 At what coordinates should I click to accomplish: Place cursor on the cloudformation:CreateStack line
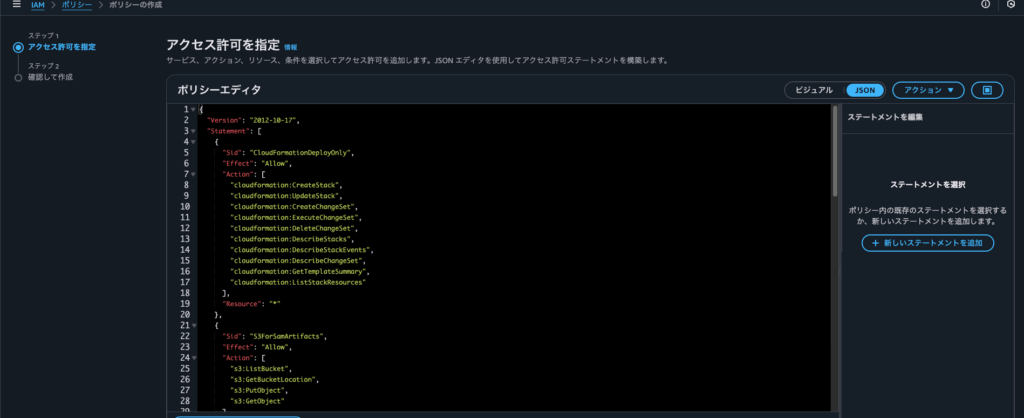(286, 185)
